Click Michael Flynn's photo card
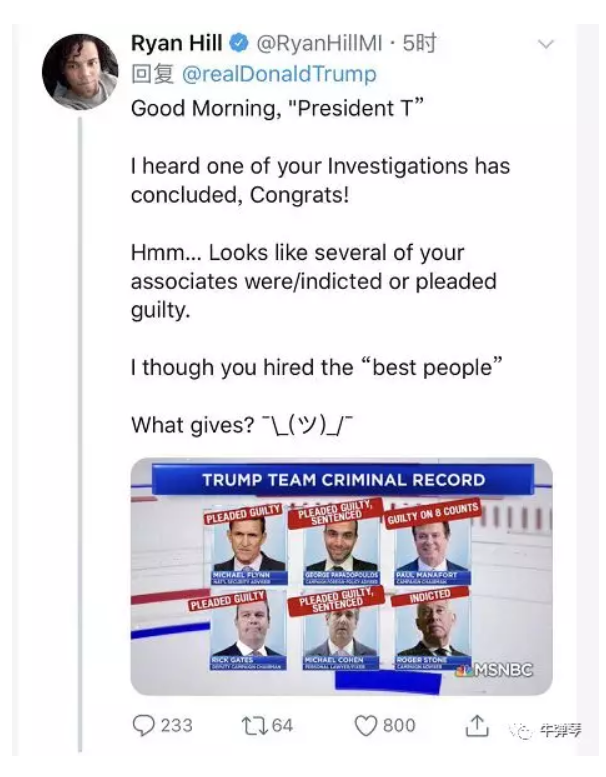Image resolution: width=606 pixels, height=777 pixels. pos(248,550)
